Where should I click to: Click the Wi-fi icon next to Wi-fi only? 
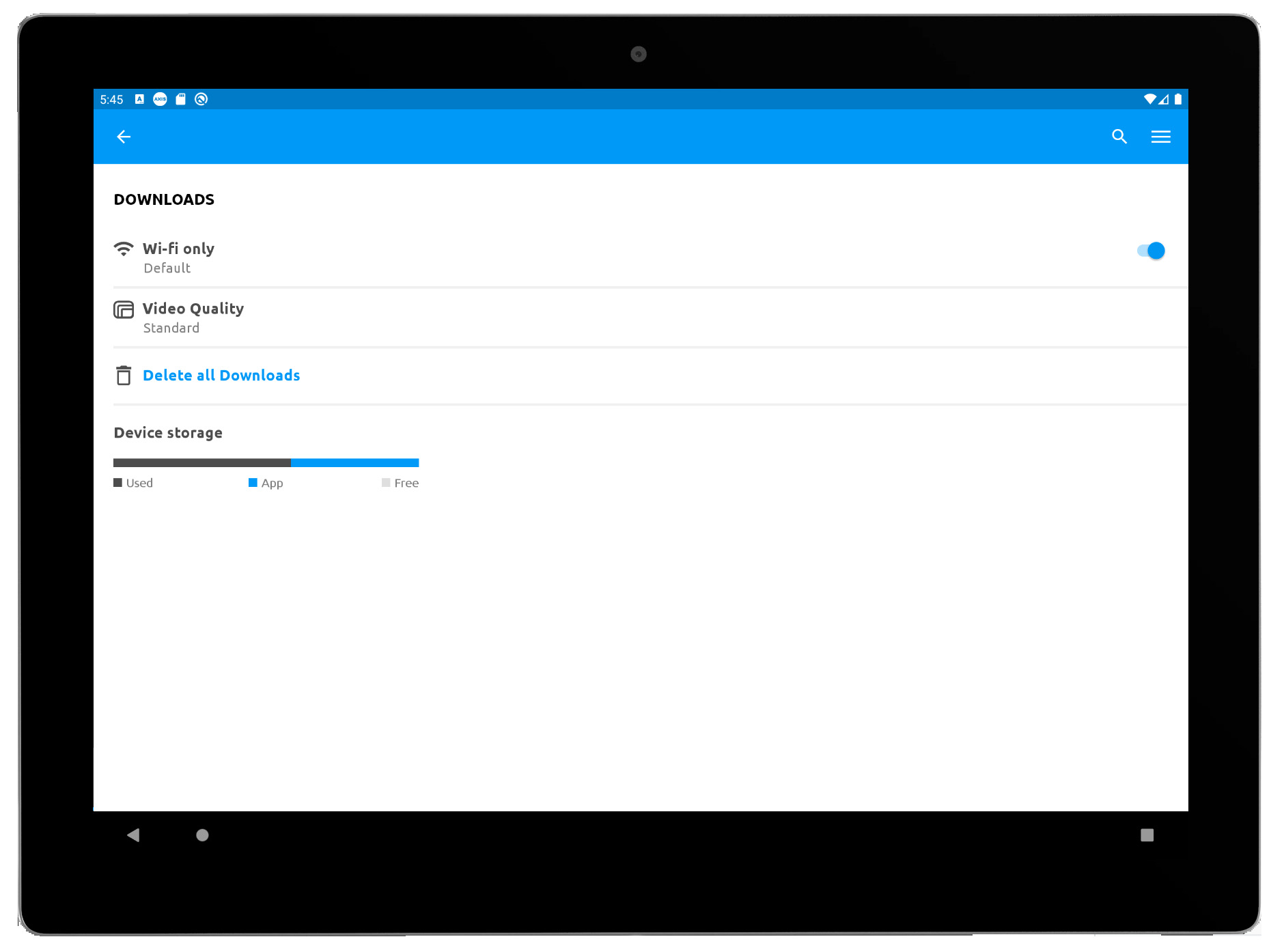coord(124,249)
